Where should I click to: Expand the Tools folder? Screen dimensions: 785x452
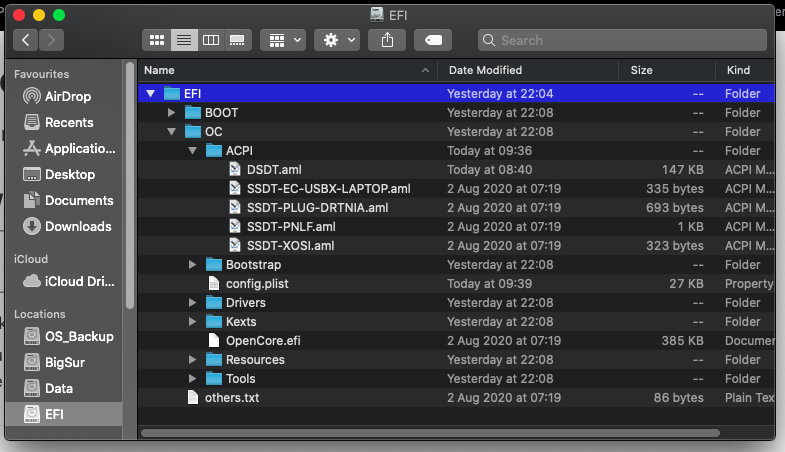[192, 379]
